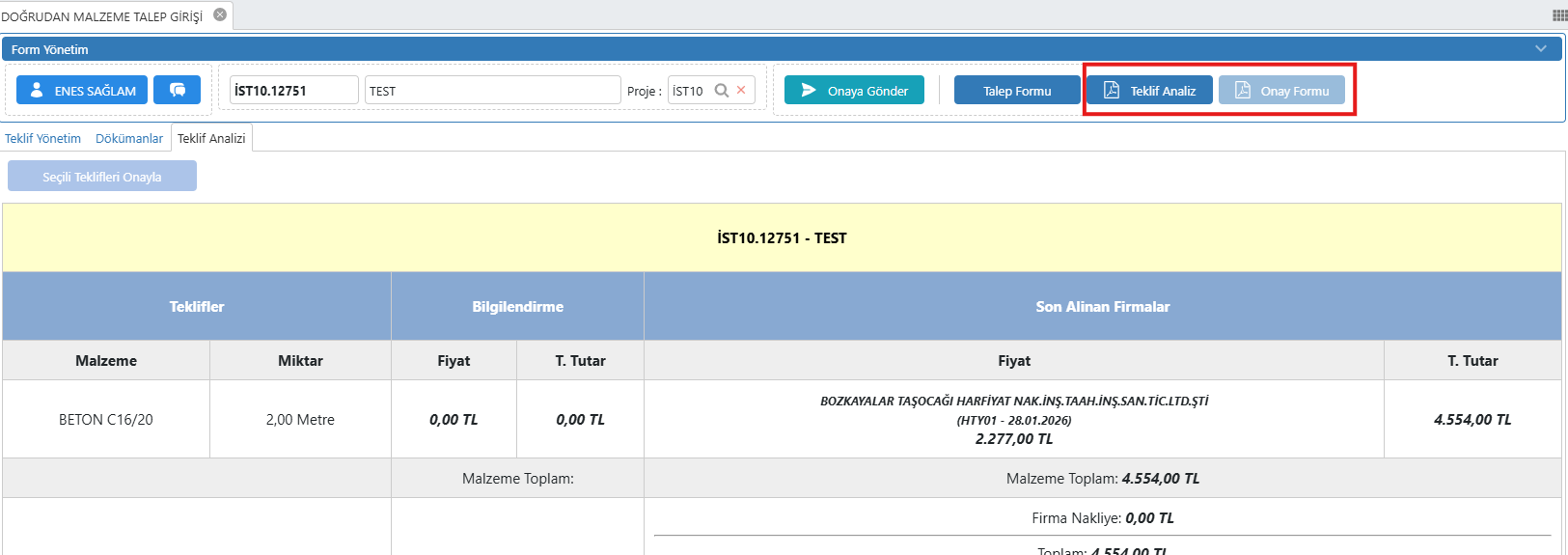
Task: Click Seçili Teklifleri Onayla button
Action: tap(102, 177)
